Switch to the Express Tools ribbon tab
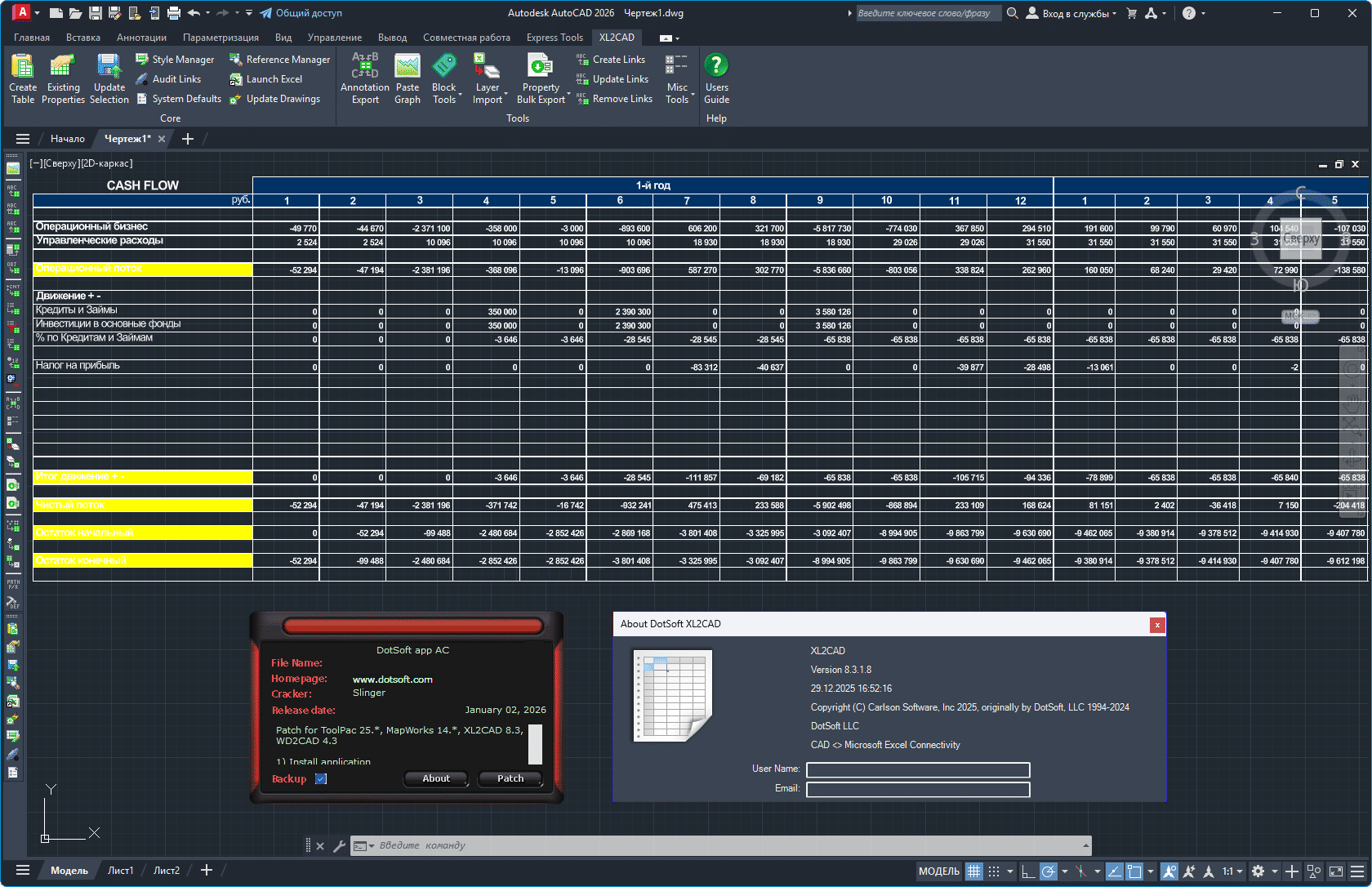This screenshot has height=887, width=1372. click(x=555, y=37)
